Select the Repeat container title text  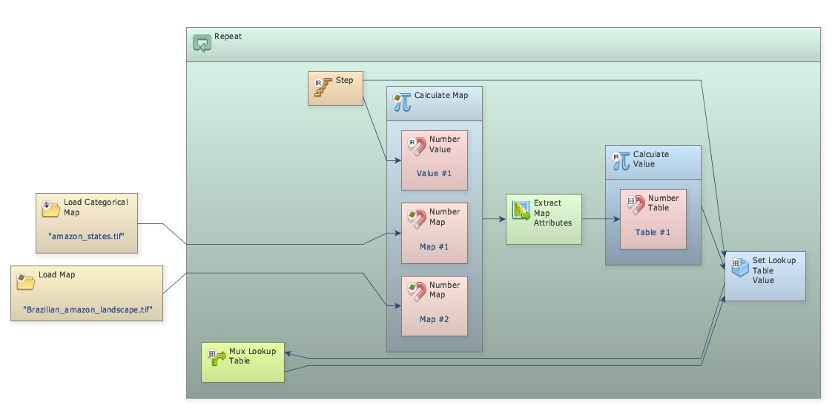pyautogui.click(x=228, y=36)
